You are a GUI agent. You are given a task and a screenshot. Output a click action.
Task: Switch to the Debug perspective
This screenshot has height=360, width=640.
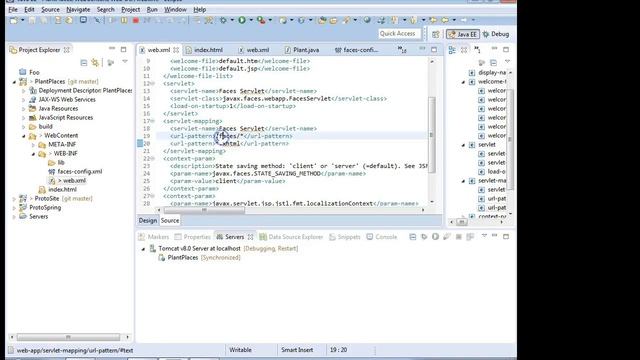pos(496,34)
